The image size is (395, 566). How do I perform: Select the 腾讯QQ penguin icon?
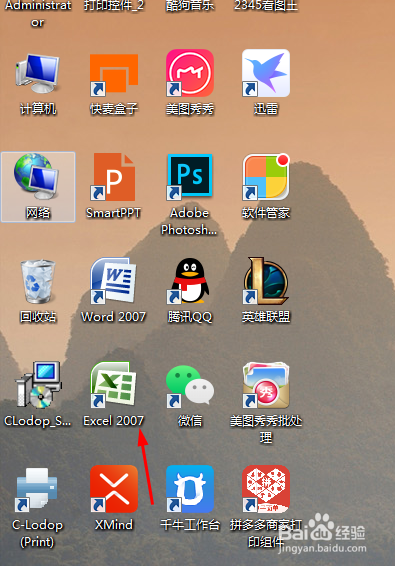point(188,281)
